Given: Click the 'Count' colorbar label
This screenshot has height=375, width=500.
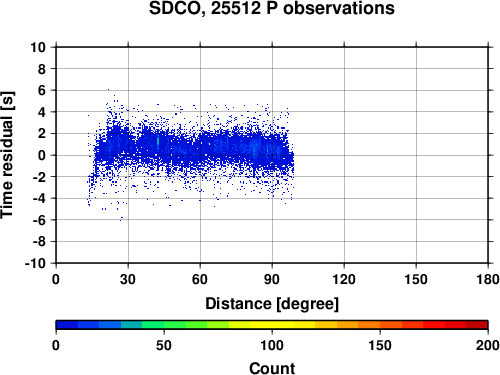Looking at the screenshot, I should pos(272,368).
